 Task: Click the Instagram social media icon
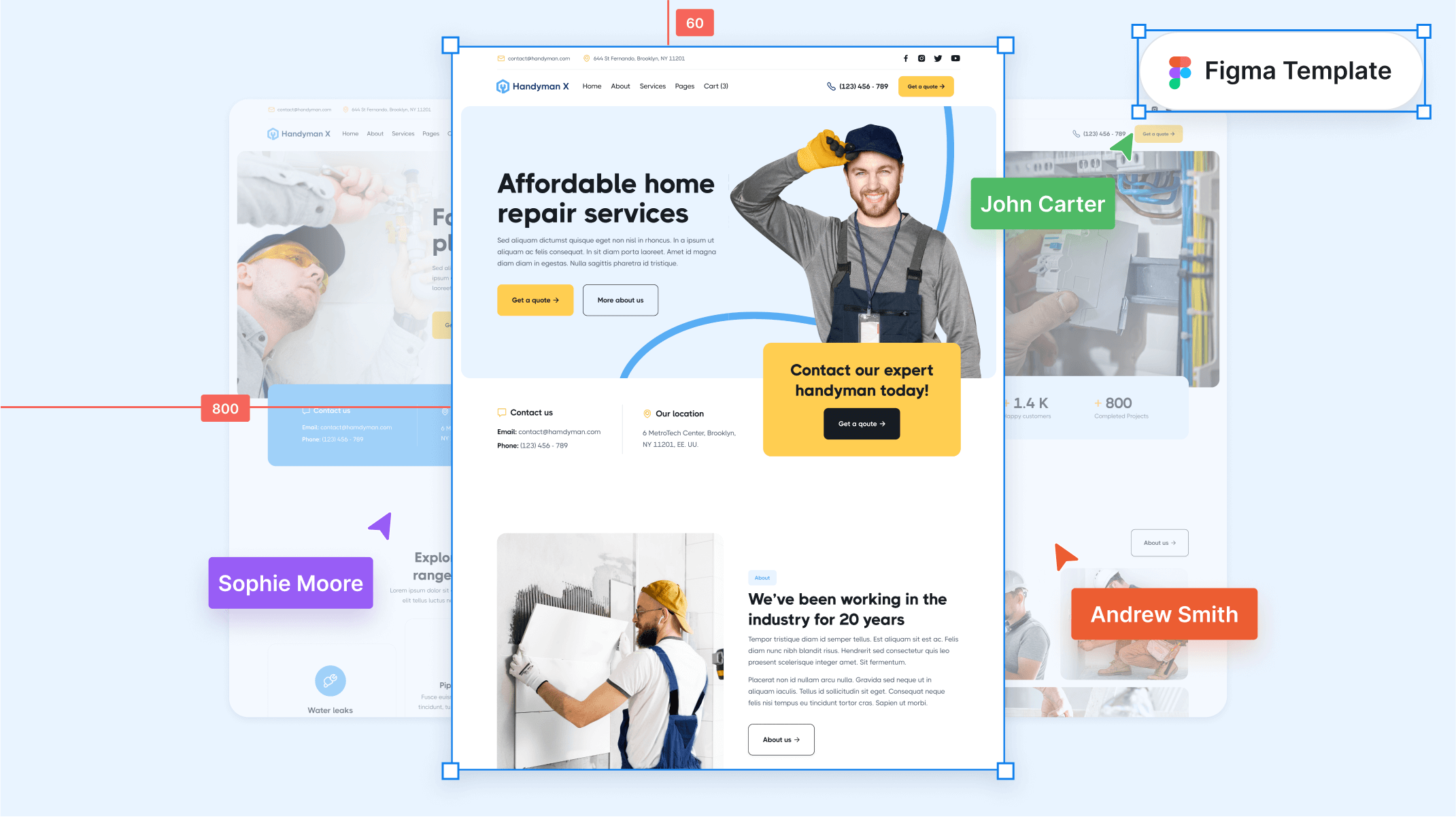(x=921, y=58)
